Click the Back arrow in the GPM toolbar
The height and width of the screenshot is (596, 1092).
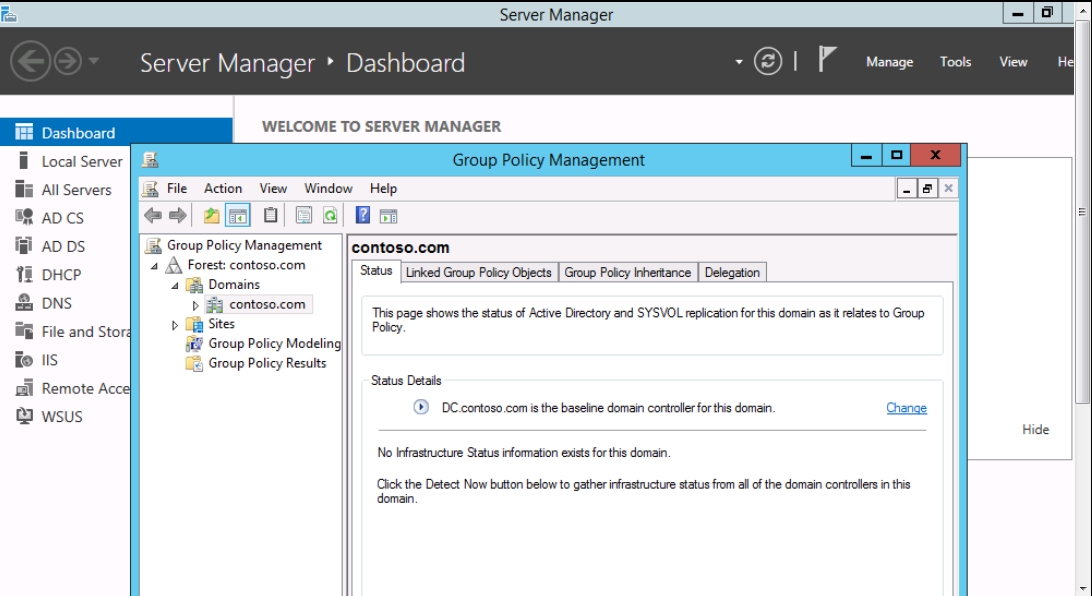(x=153, y=216)
